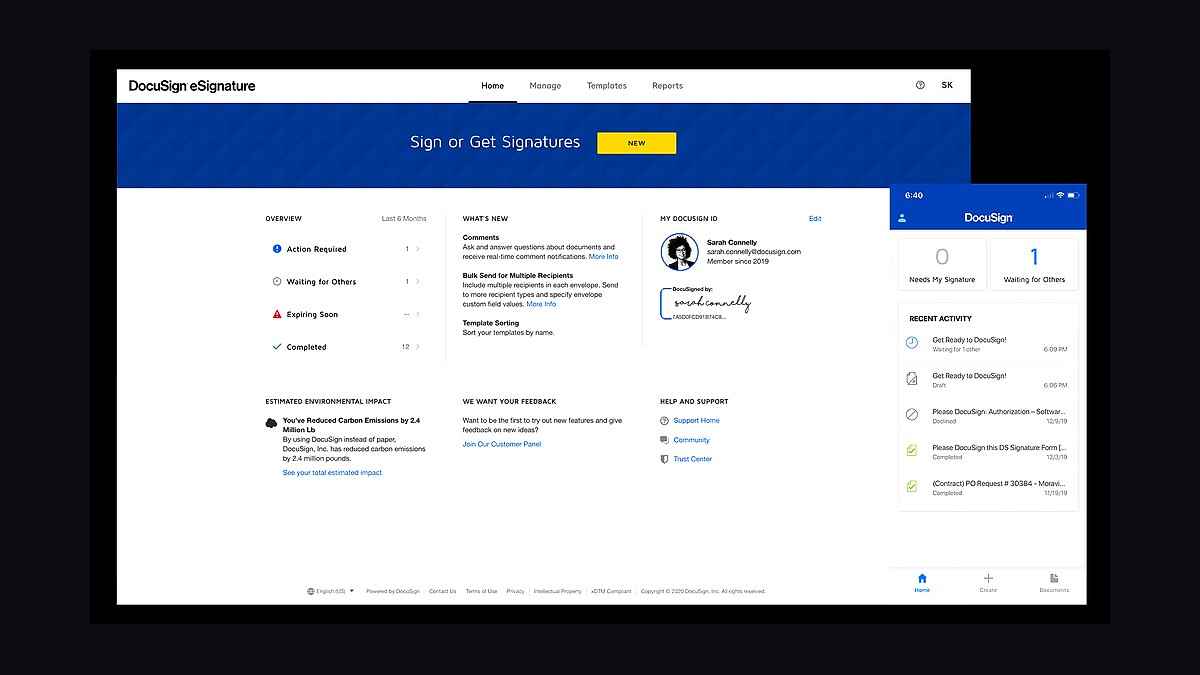The image size is (1200, 675).
Task: Open the English (US) language dropdown
Action: tap(331, 591)
